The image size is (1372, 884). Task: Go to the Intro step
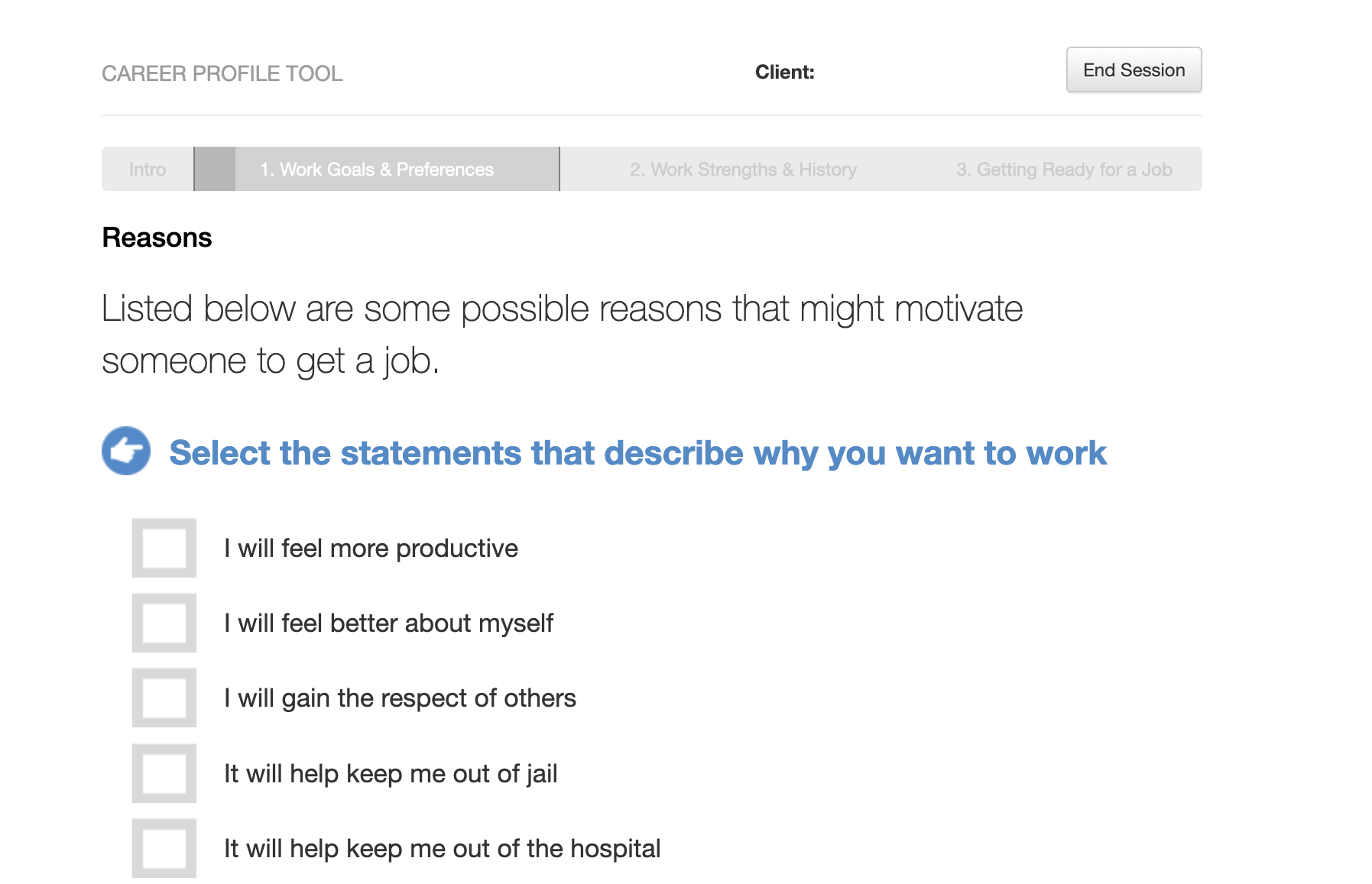[x=148, y=170]
